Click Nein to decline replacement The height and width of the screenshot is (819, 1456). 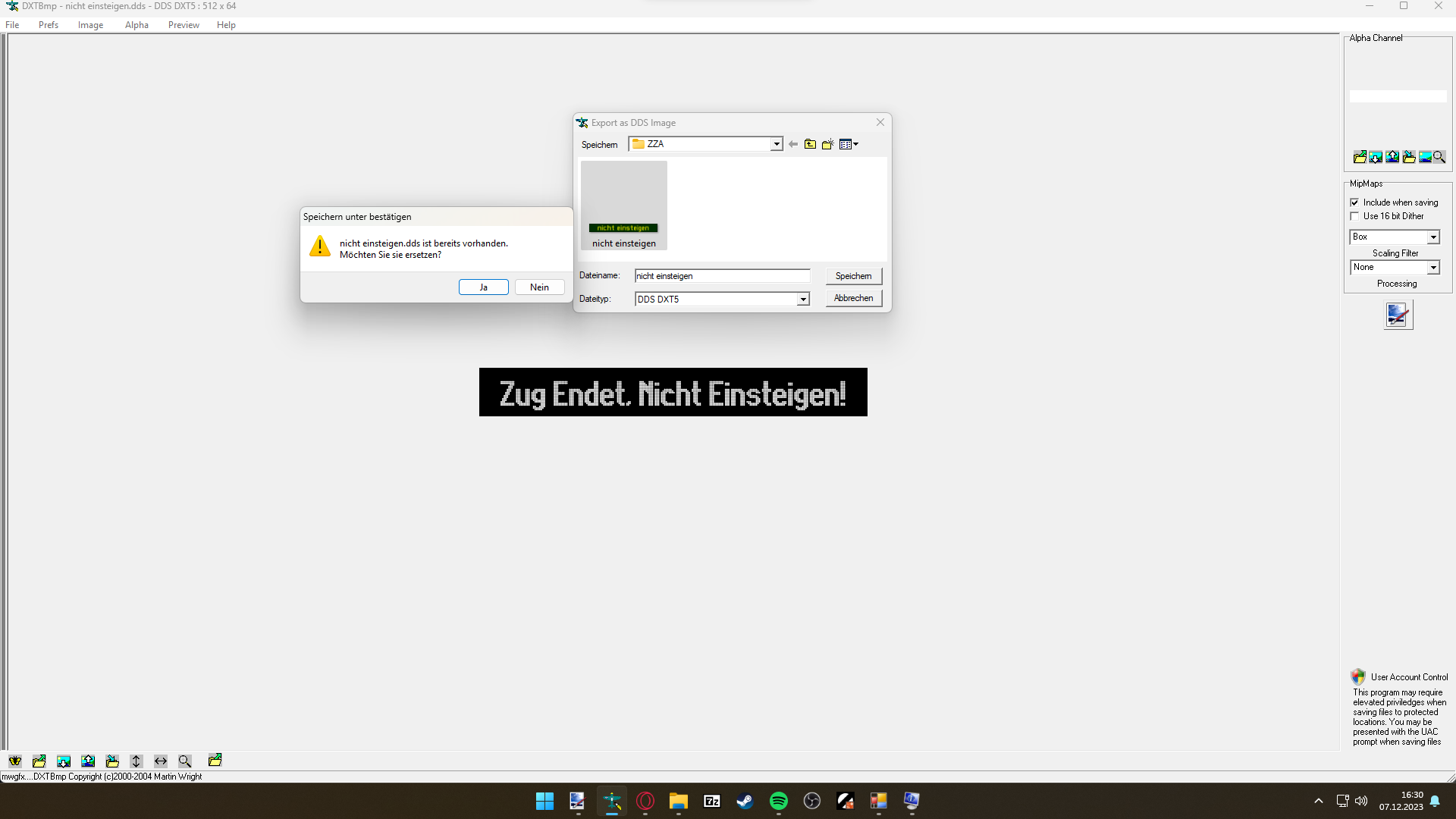tap(539, 287)
